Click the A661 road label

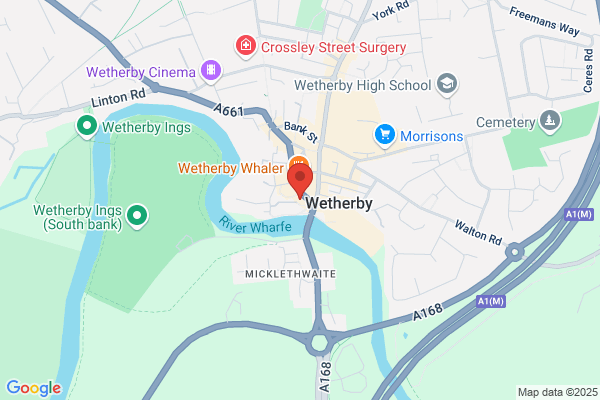coord(228,110)
